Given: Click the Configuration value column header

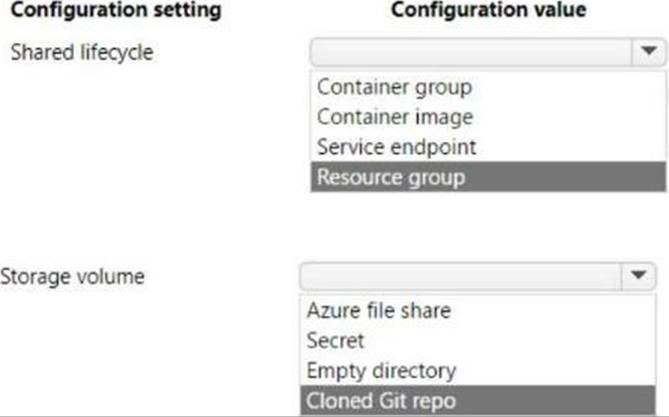Looking at the screenshot, I should (489, 10).
